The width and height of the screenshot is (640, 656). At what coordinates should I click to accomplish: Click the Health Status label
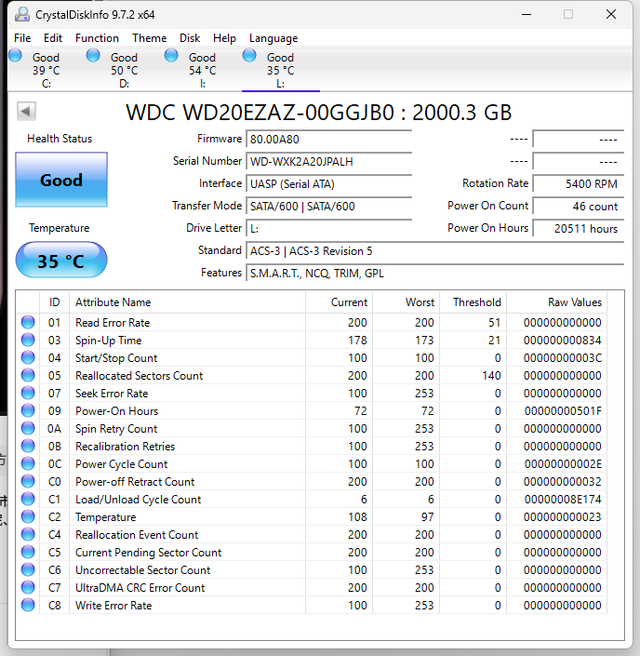(59, 138)
